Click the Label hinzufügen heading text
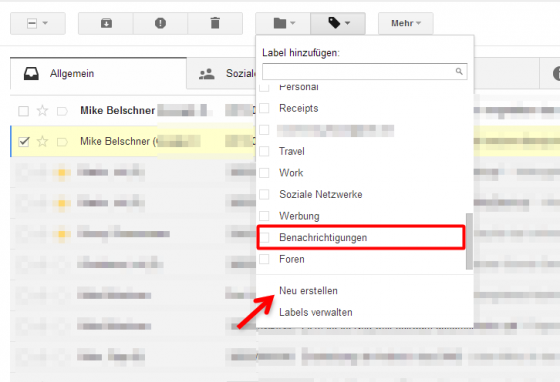560x382 pixels. click(x=301, y=53)
